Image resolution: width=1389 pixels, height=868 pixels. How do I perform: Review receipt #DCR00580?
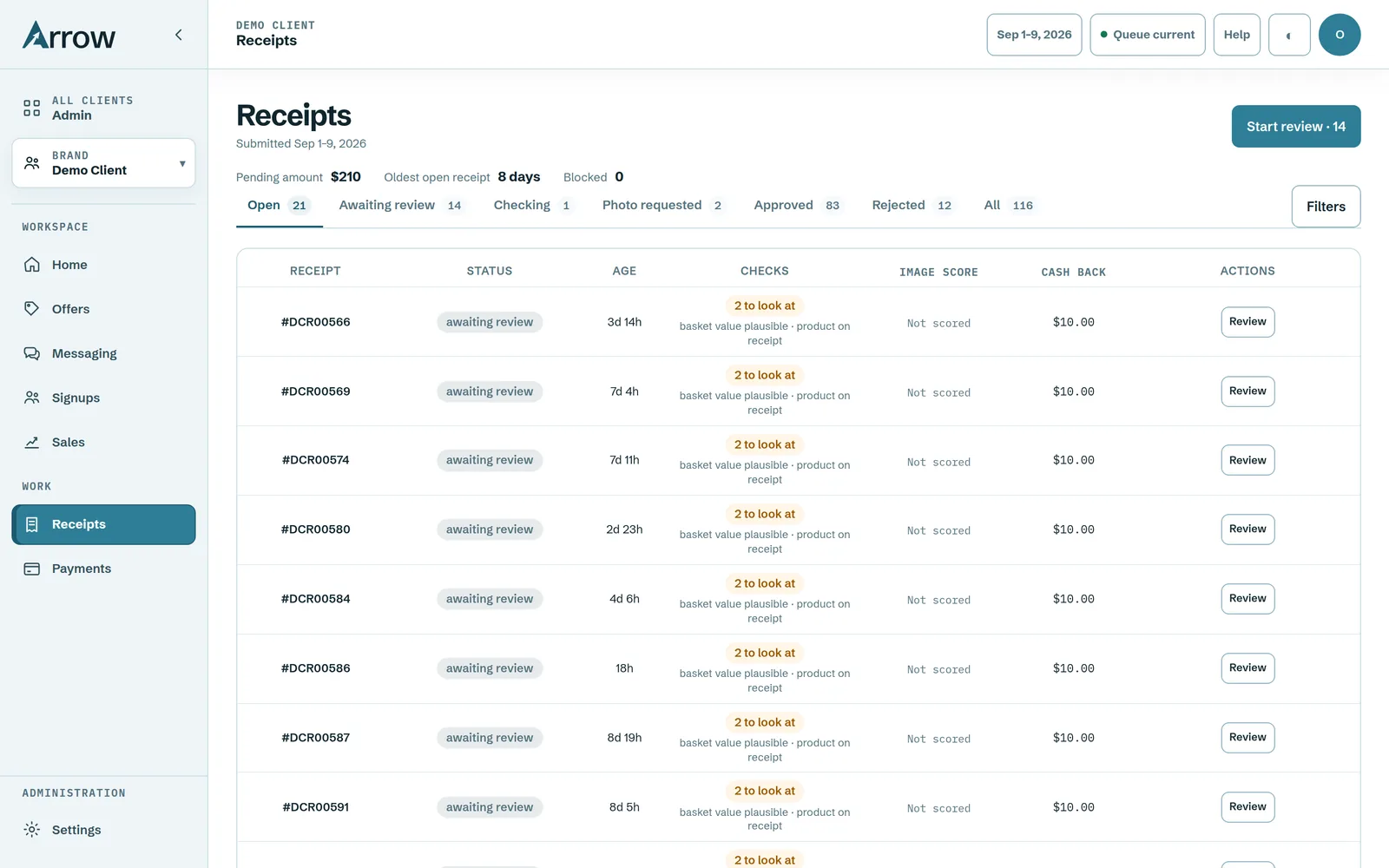click(x=1247, y=529)
